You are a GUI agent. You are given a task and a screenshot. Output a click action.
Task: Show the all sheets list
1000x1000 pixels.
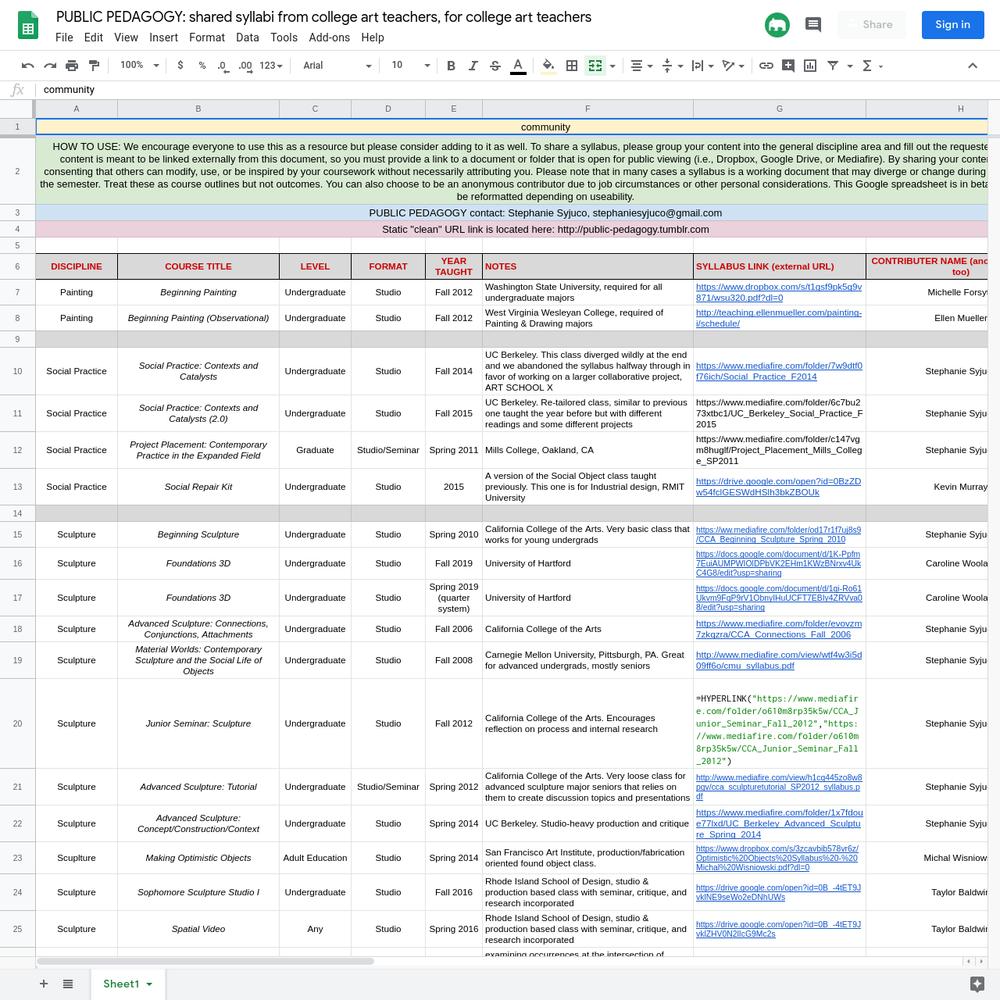68,983
